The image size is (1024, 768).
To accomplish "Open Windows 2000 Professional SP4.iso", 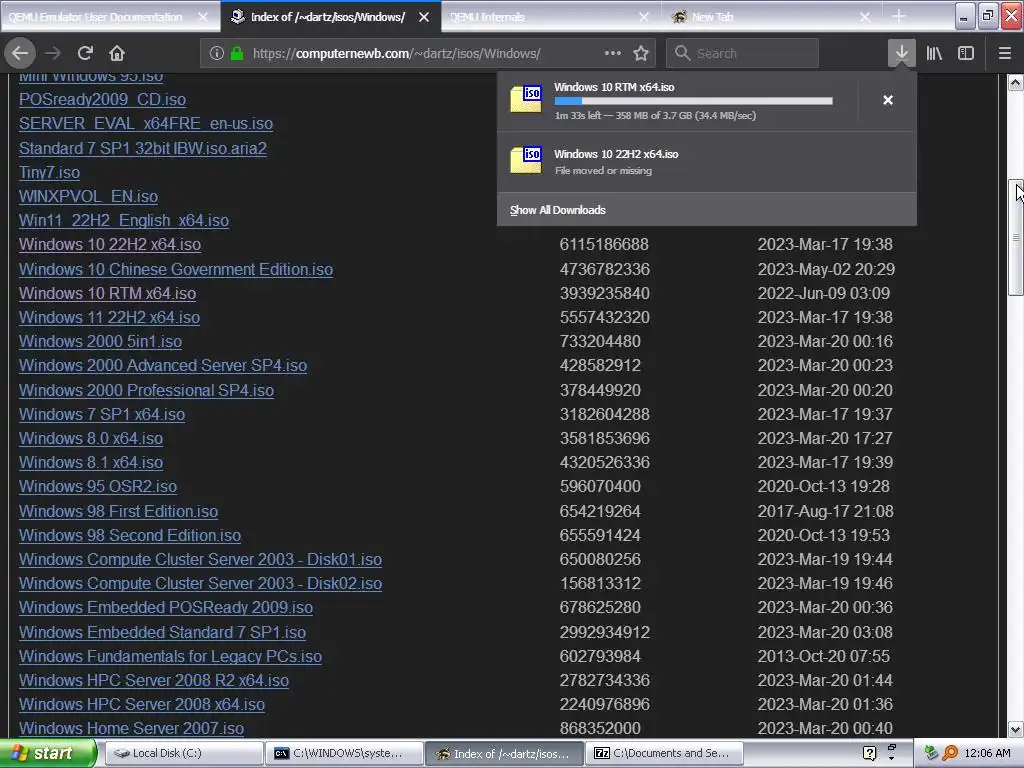I will coord(146,391).
